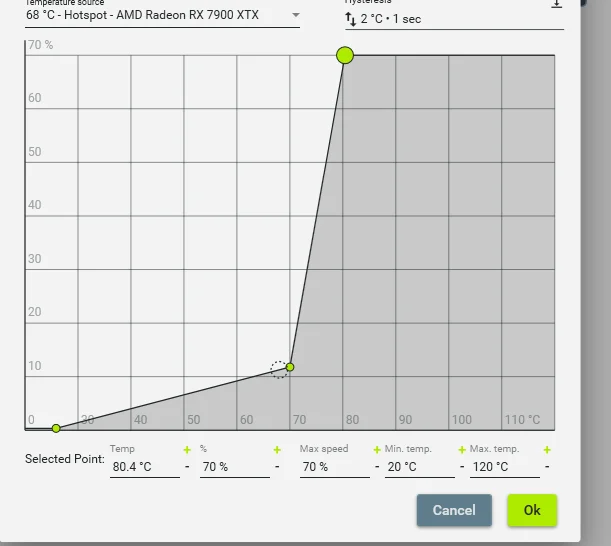
Task: Click the Min. temp. field showing 20 °C
Action: (x=420, y=466)
